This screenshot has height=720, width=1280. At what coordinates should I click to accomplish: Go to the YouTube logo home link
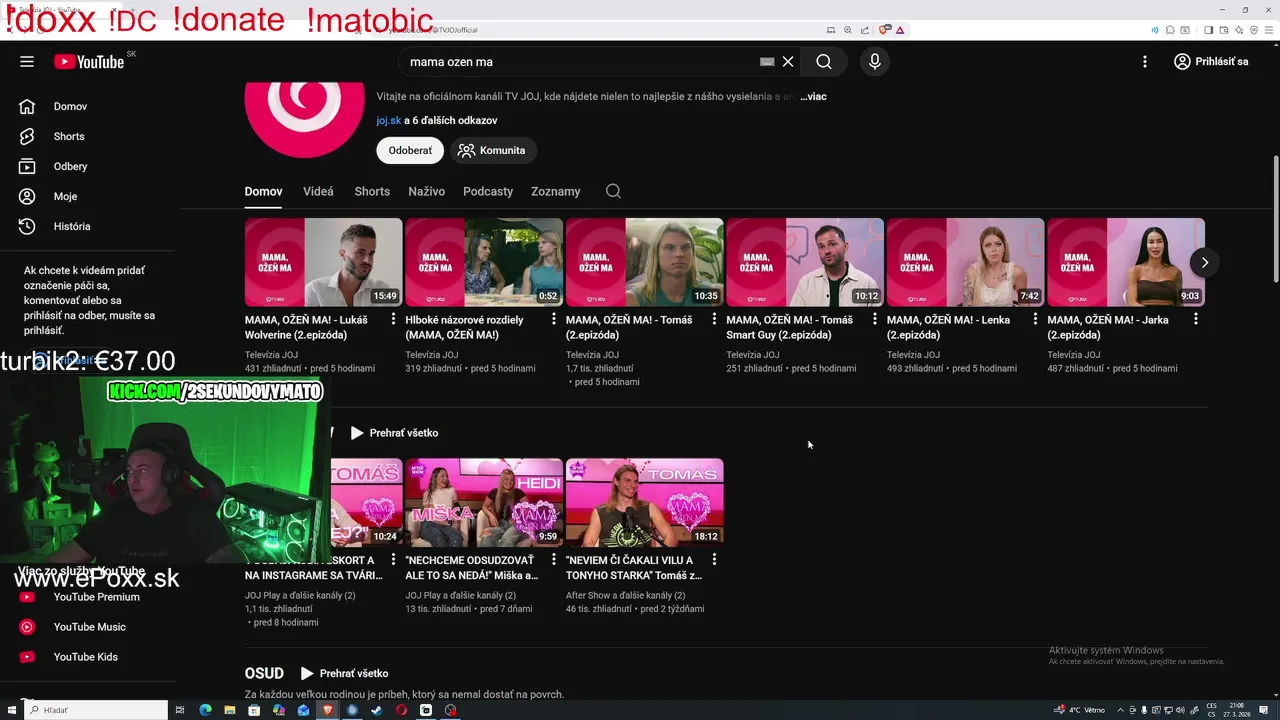click(x=89, y=62)
